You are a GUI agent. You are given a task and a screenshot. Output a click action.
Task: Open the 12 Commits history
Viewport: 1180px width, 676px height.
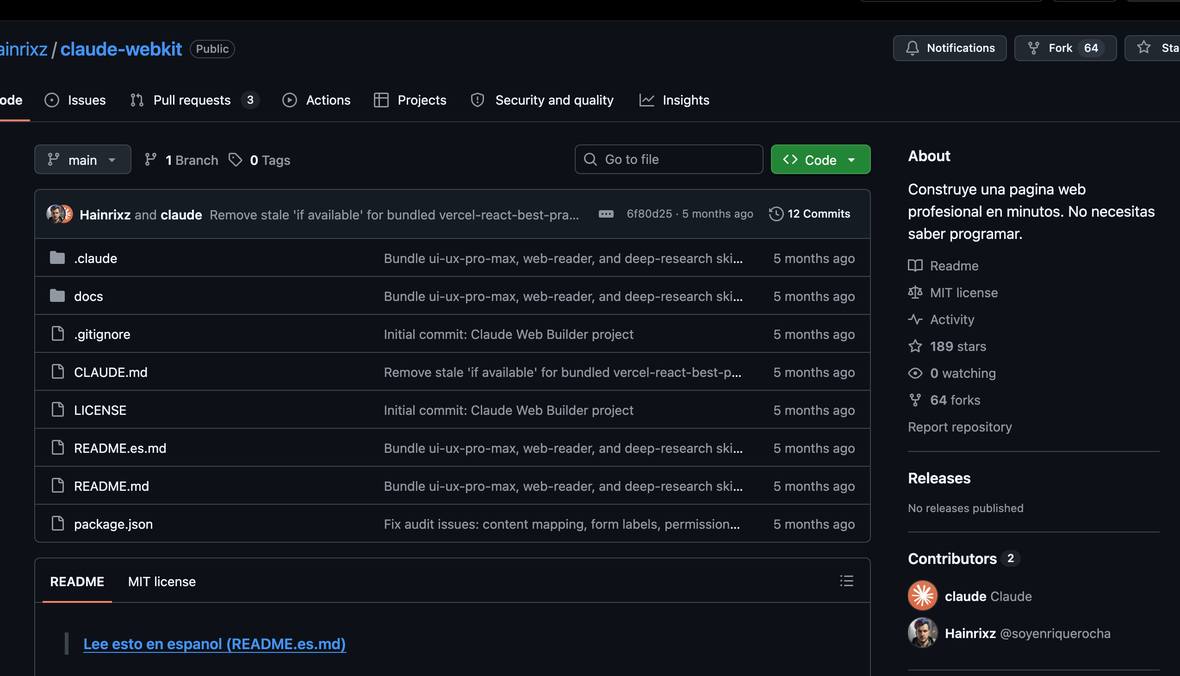tap(810, 214)
